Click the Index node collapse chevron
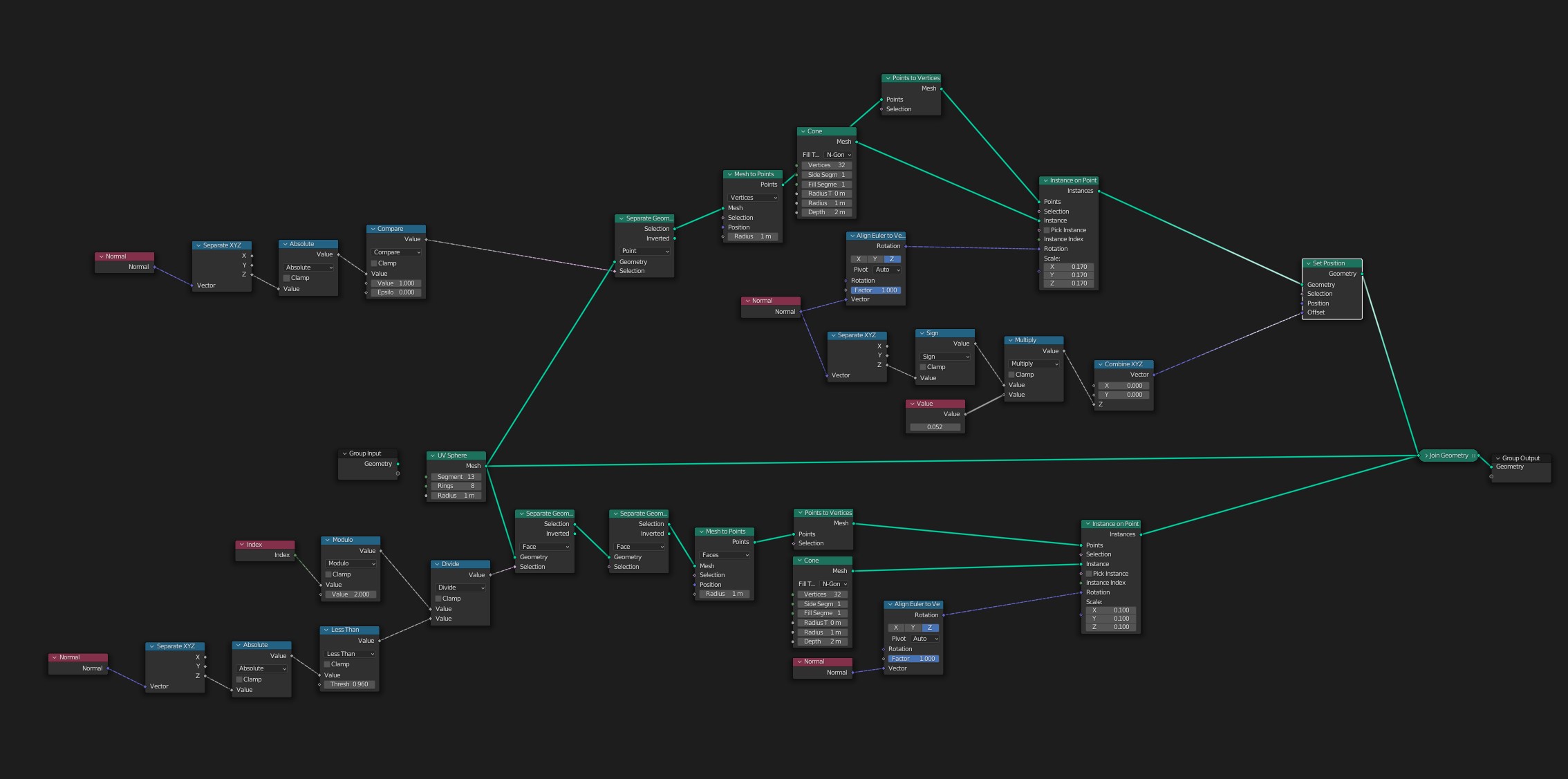This screenshot has width=1568, height=779. tap(242, 545)
